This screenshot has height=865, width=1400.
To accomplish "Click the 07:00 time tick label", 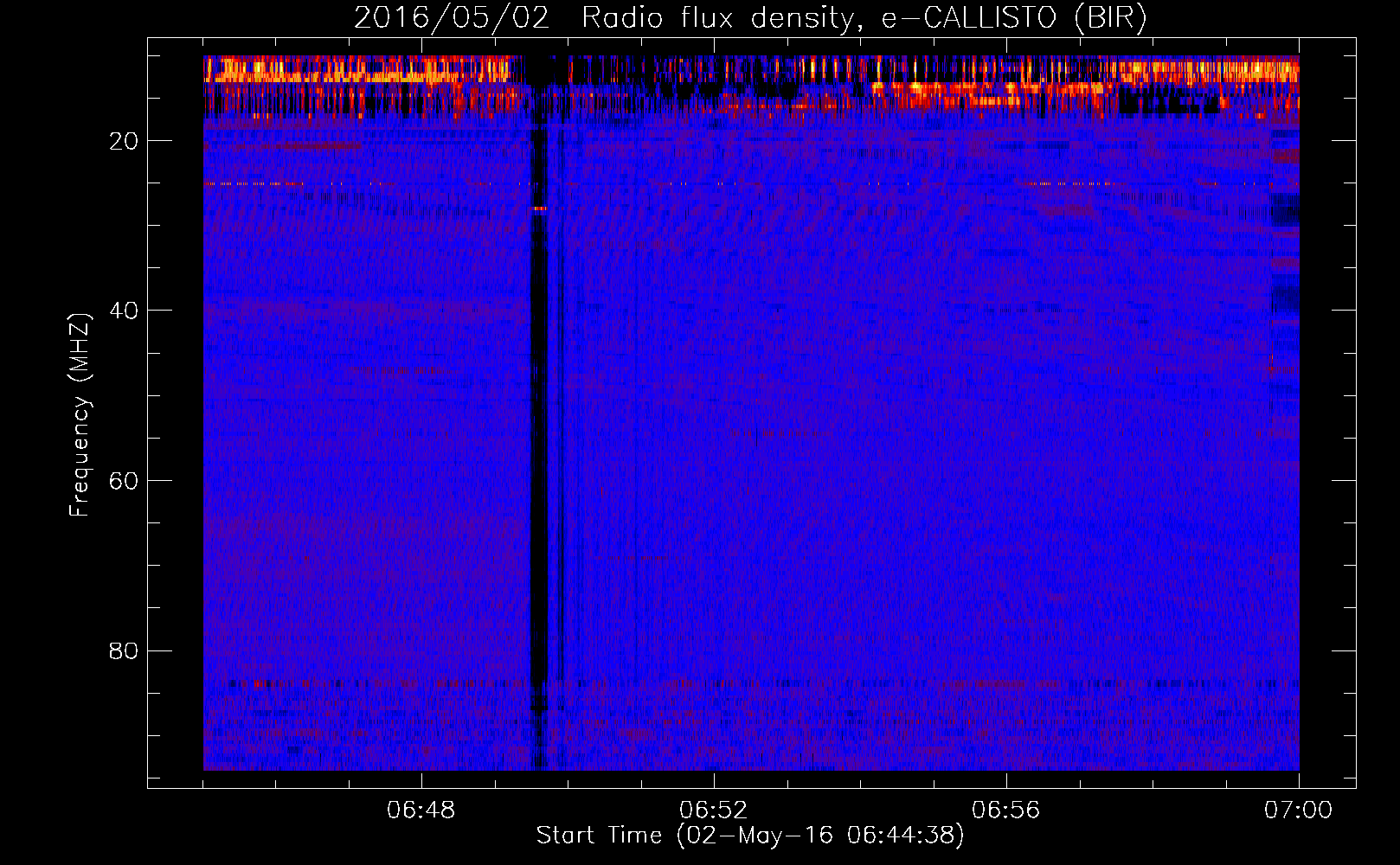I will [x=1299, y=811].
